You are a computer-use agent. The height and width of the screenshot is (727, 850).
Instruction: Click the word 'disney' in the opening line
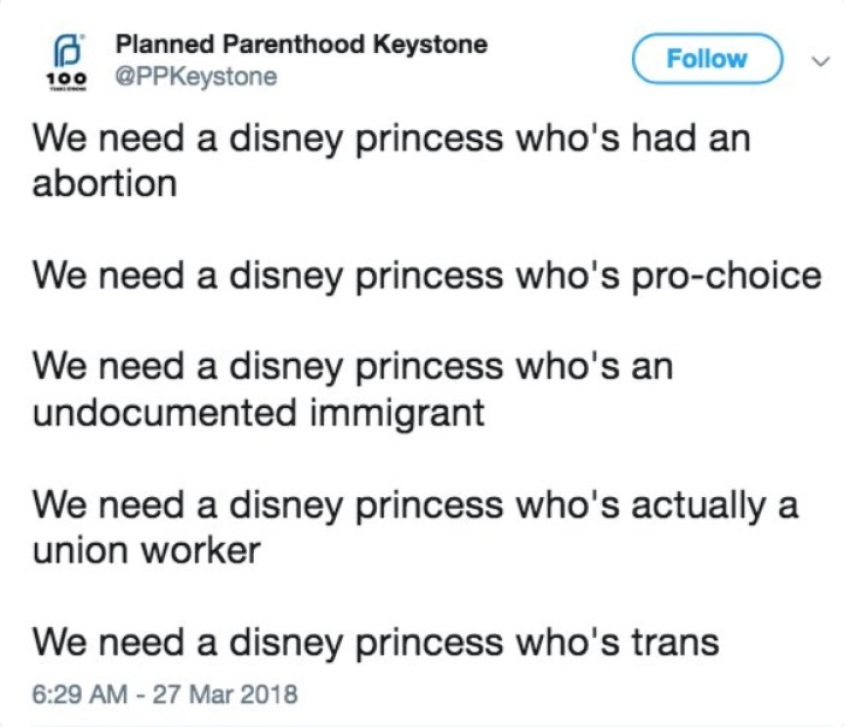click(x=280, y=138)
